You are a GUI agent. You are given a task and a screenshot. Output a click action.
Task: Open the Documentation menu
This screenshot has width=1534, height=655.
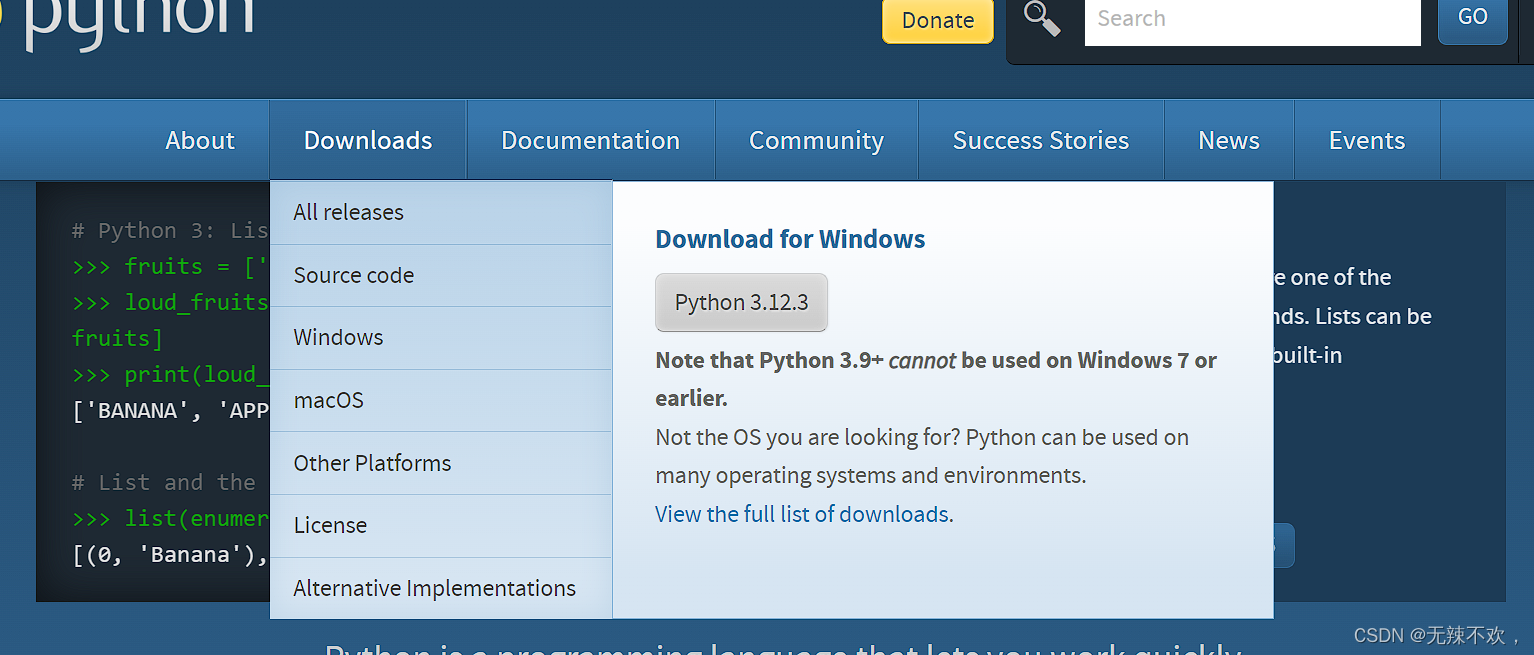click(590, 140)
